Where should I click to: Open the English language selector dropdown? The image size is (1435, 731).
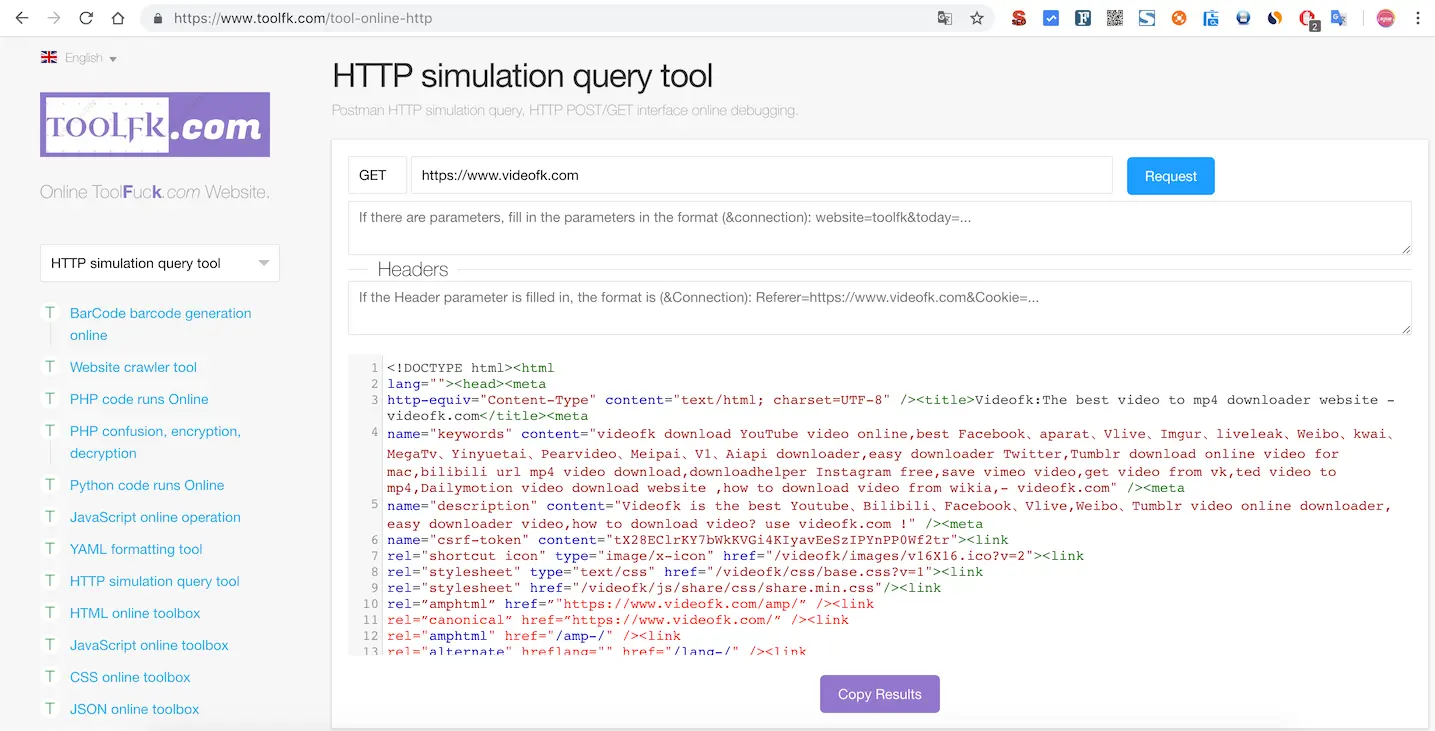(80, 57)
